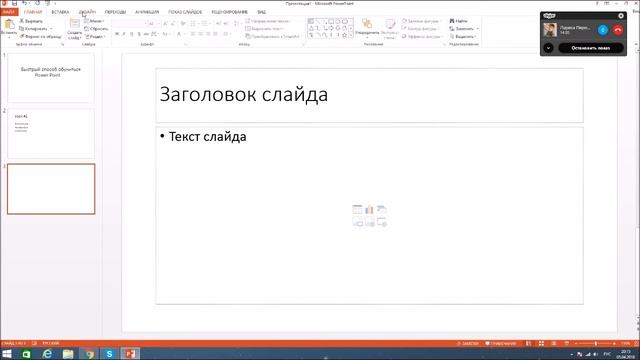This screenshot has width=640, height=360.
Task: Click the New Slide (Создать слайд) icon
Action: (75, 24)
